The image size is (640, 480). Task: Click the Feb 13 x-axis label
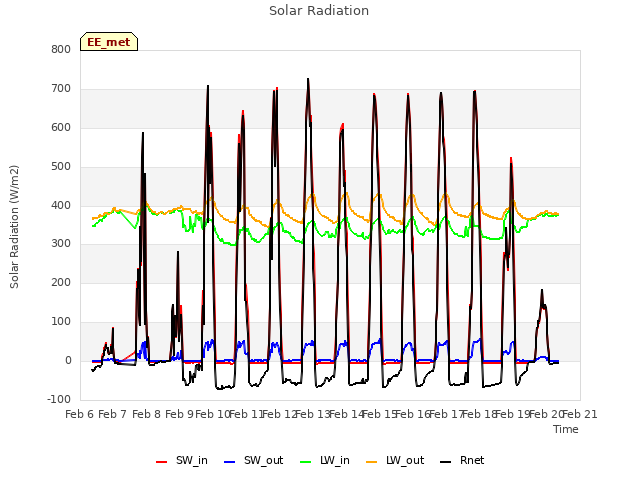coord(313,415)
